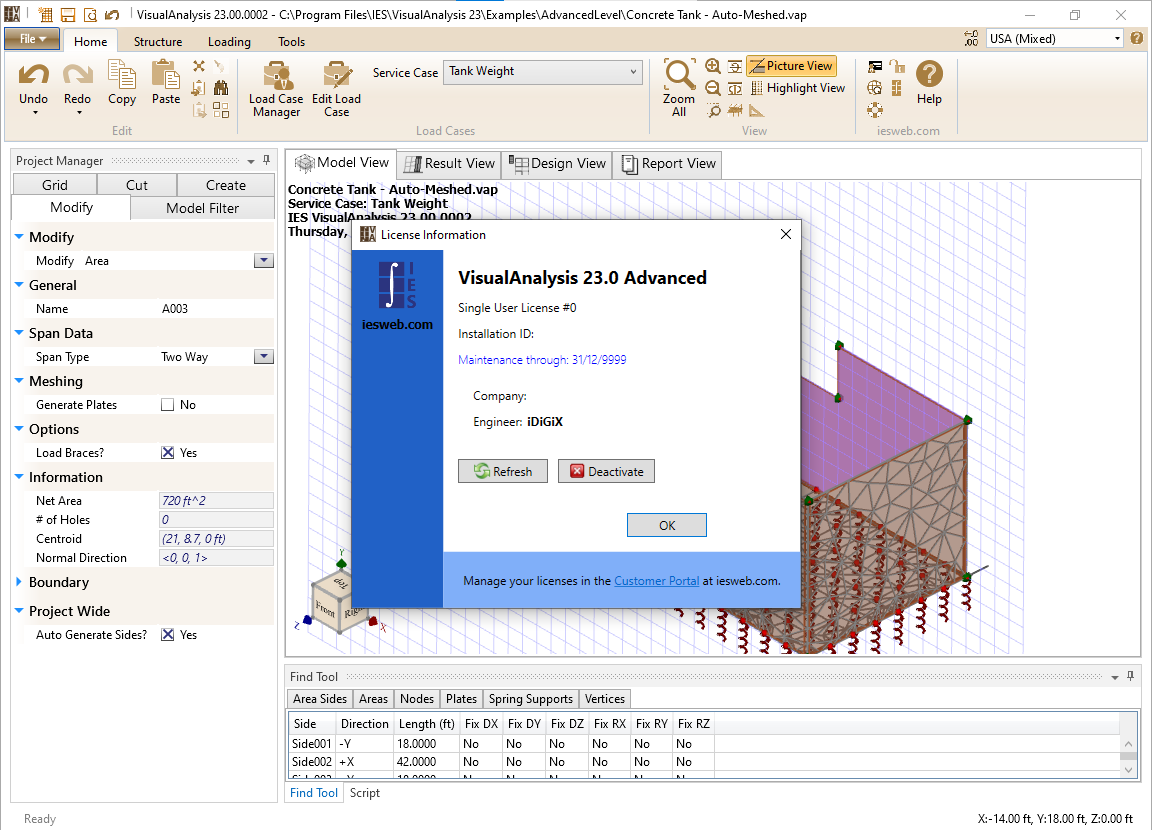Click the view orientation cube in the model view

(x=339, y=603)
